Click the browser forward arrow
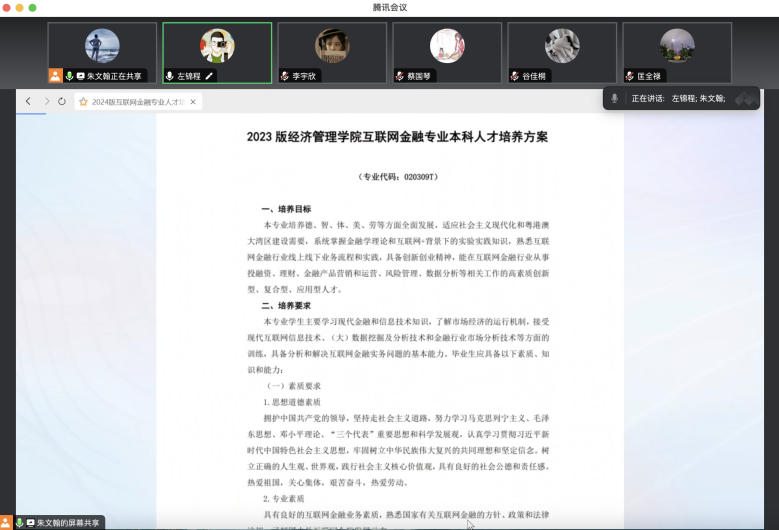This screenshot has width=779, height=530. coord(46,101)
